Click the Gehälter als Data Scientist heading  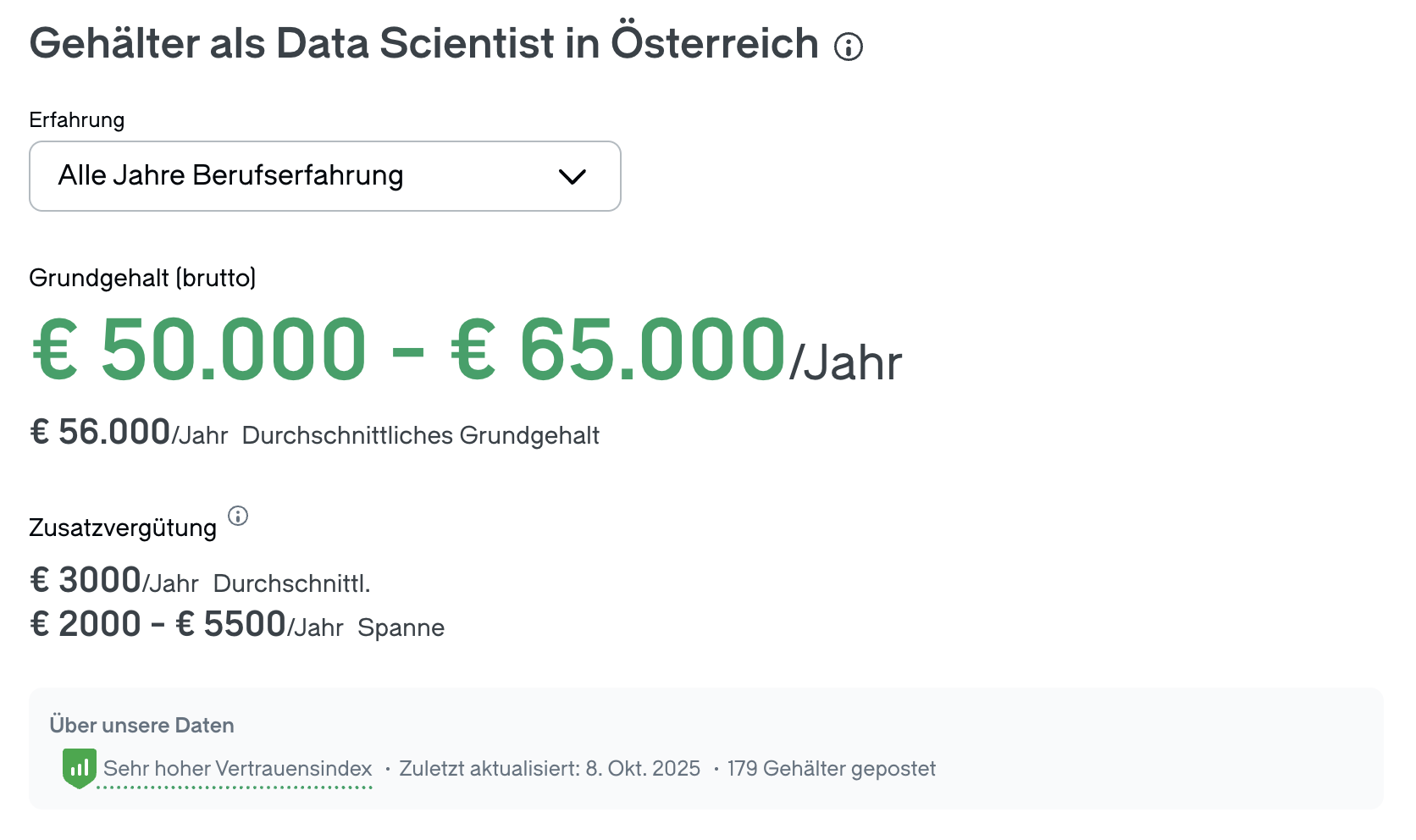click(423, 44)
